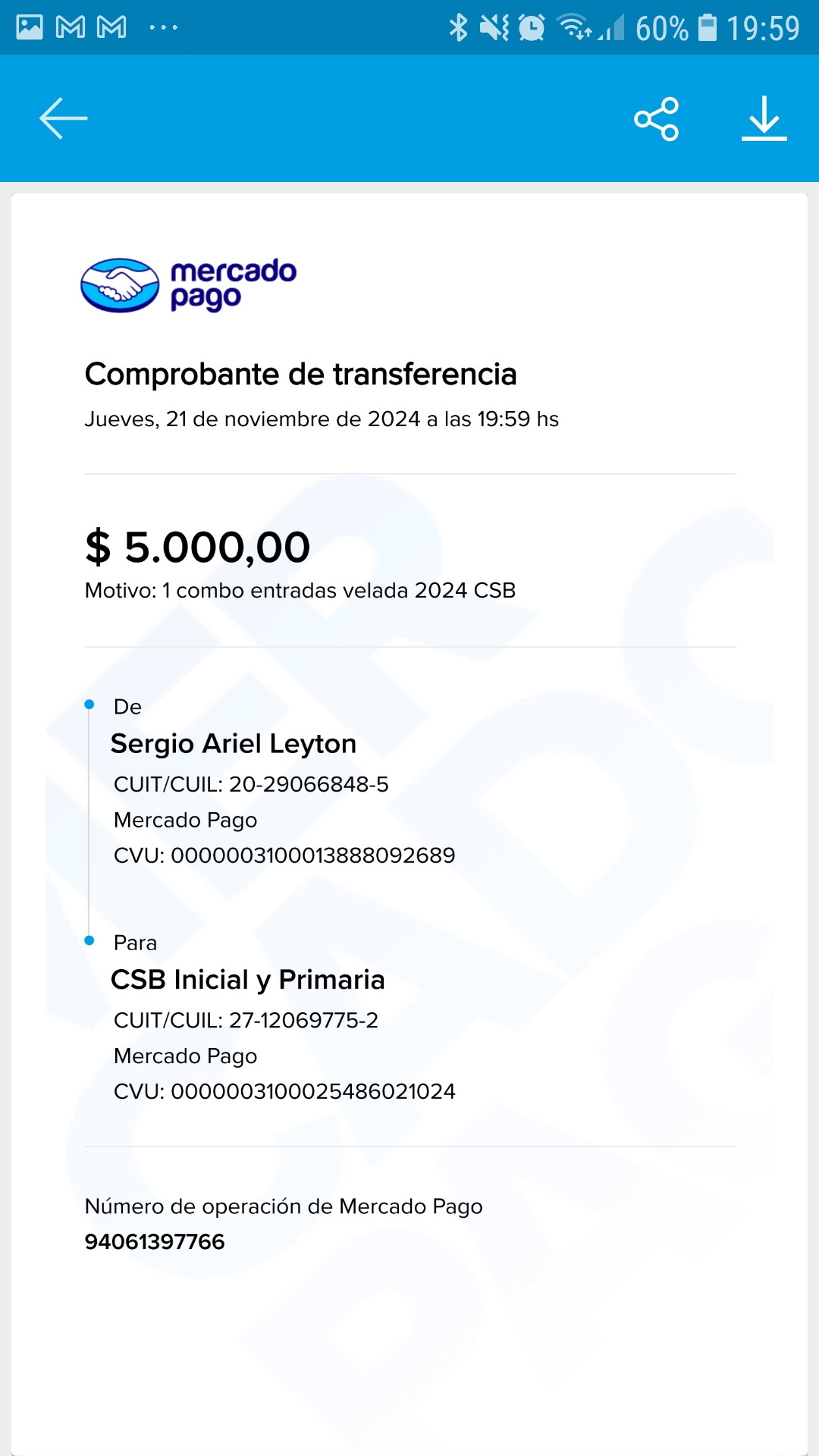Tap the second Gmail notification icon
This screenshot has width=819, height=1456.
click(112, 27)
